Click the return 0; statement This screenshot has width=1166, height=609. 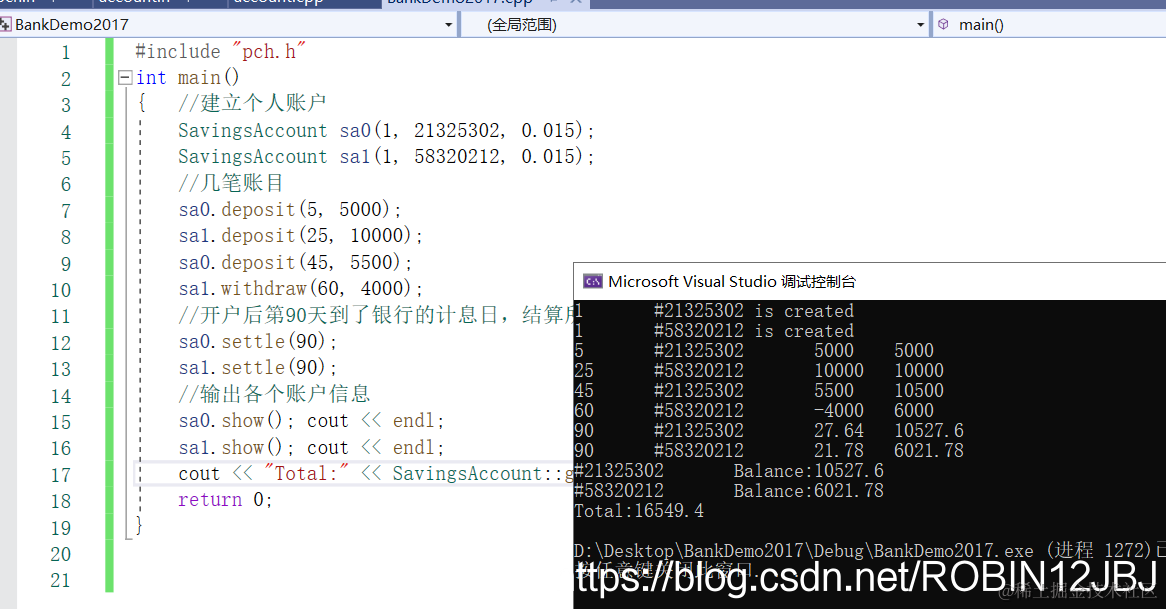(x=225, y=500)
